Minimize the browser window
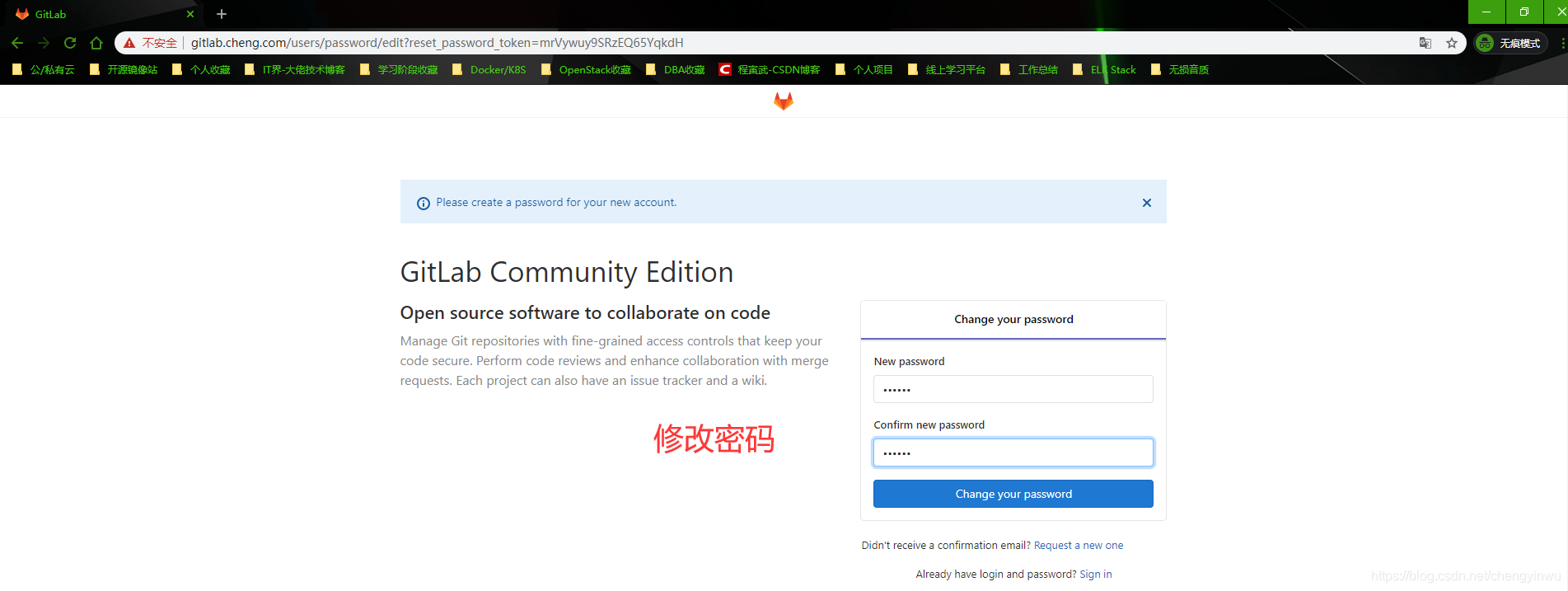This screenshot has height=591, width=1568. point(1486,12)
